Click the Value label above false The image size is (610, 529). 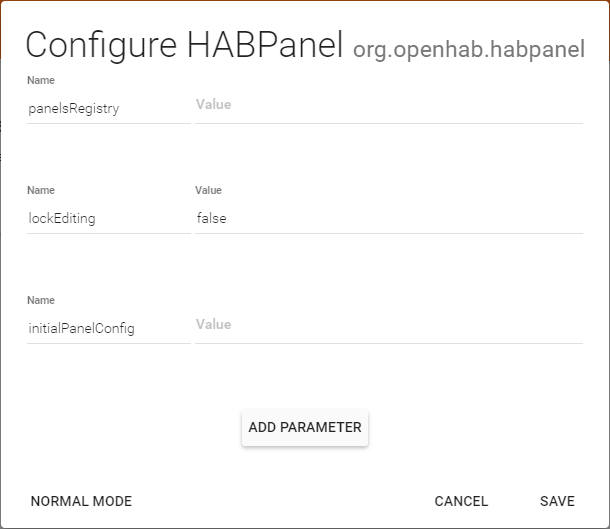(x=208, y=190)
